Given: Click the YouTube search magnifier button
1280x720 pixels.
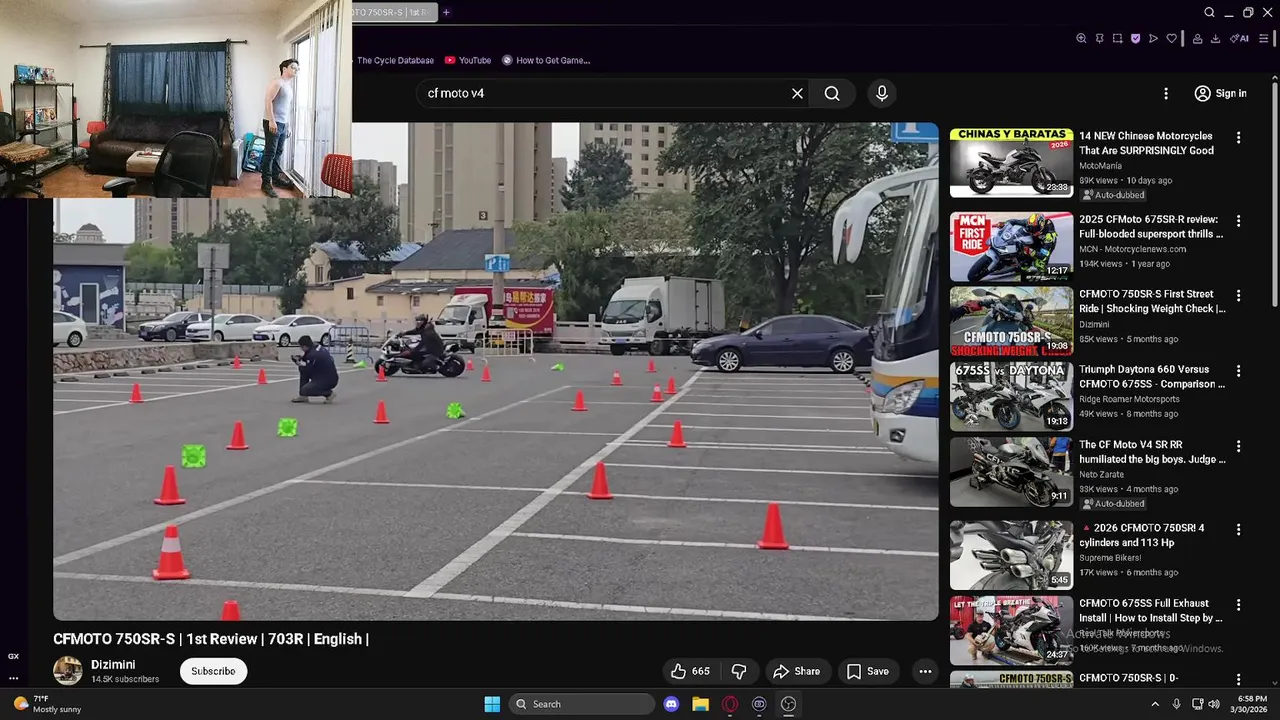Looking at the screenshot, I should (x=832, y=93).
